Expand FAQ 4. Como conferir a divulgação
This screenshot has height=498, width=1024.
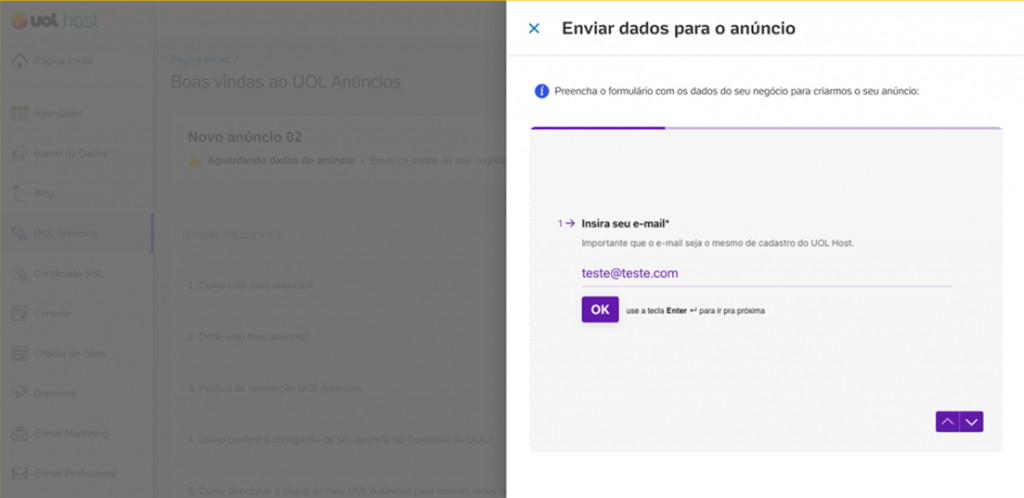point(340,439)
